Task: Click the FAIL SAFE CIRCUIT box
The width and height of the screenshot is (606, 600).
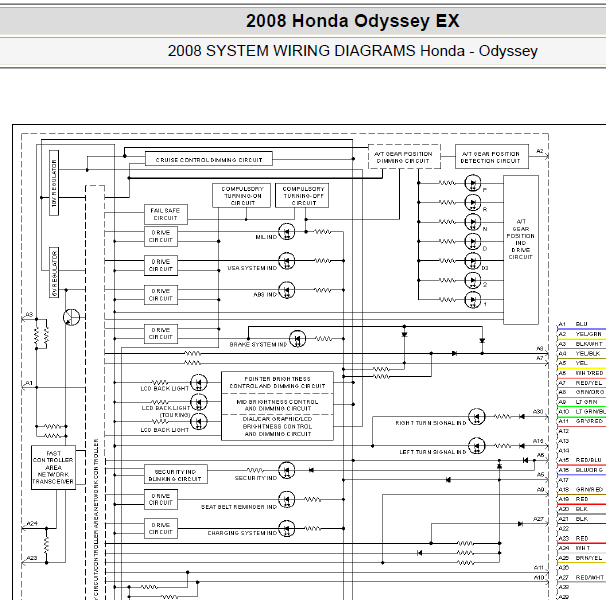Action: pyautogui.click(x=166, y=214)
